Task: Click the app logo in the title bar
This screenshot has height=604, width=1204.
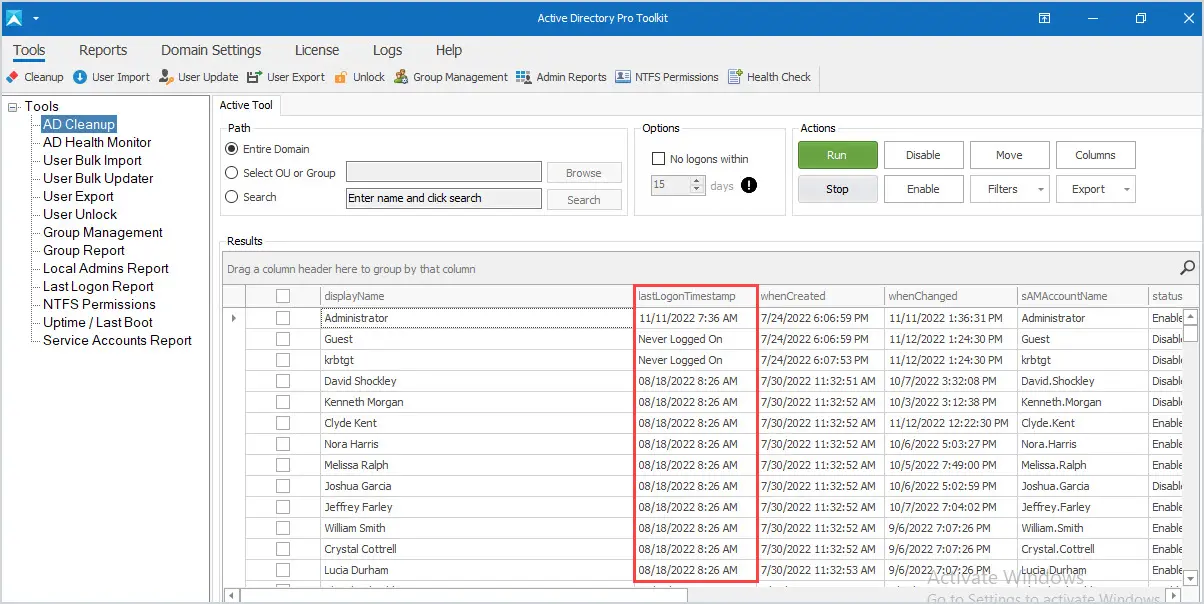Action: [14, 18]
